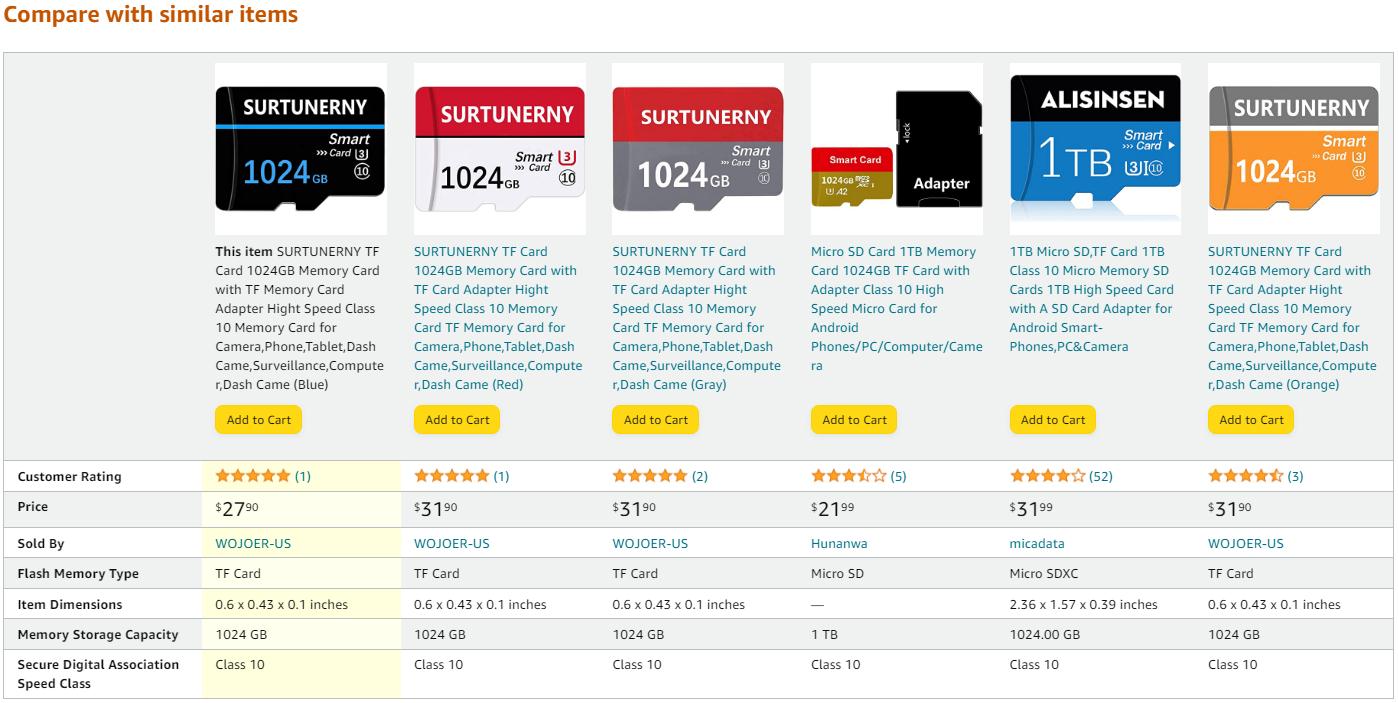Image resolution: width=1398 pixels, height=703 pixels.
Task: Open the gray SURTUNERNY 1024GB card image
Action: pos(698,148)
